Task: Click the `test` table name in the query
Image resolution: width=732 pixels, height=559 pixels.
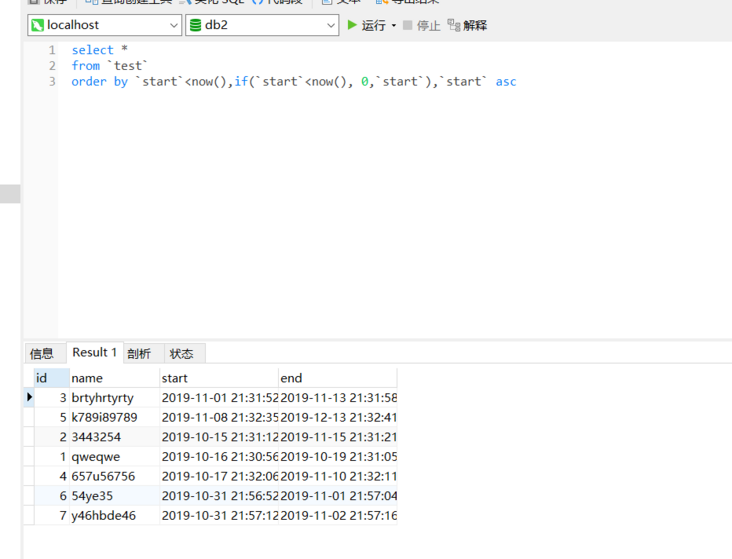Action: pyautogui.click(x=127, y=66)
